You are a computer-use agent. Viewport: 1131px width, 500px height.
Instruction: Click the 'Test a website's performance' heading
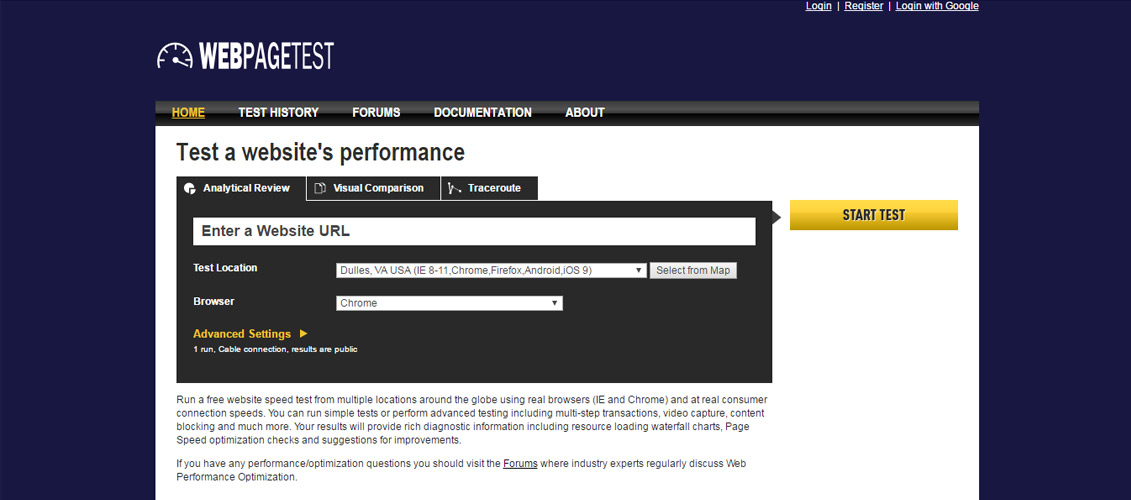pos(320,153)
